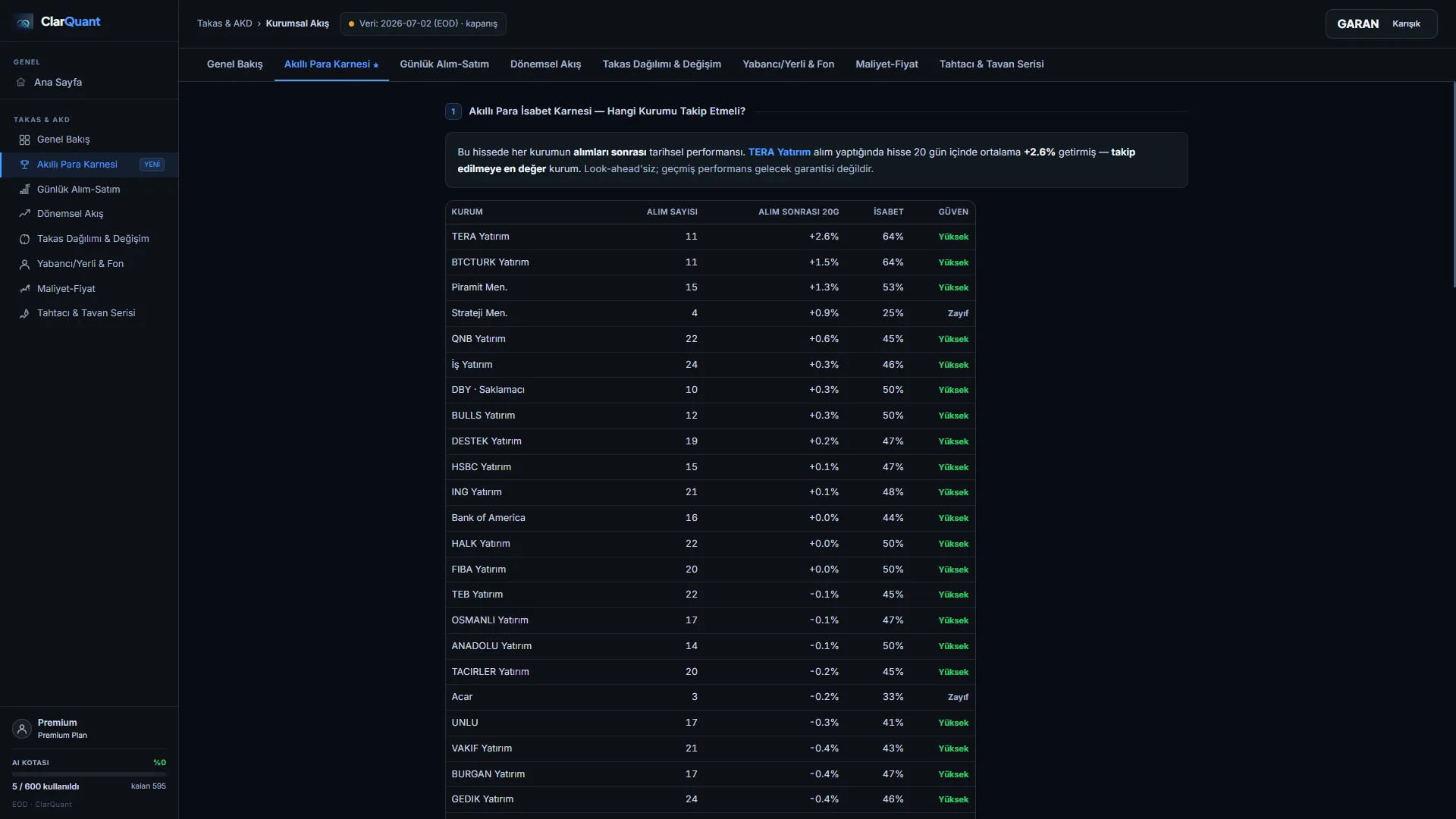Select the İş Yatırım row
This screenshot has height=819, width=1456.
pyautogui.click(x=710, y=365)
